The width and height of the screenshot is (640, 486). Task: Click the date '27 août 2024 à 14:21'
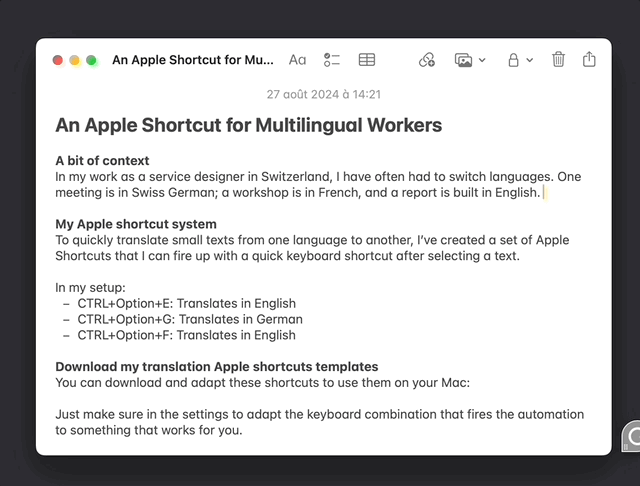point(323,95)
